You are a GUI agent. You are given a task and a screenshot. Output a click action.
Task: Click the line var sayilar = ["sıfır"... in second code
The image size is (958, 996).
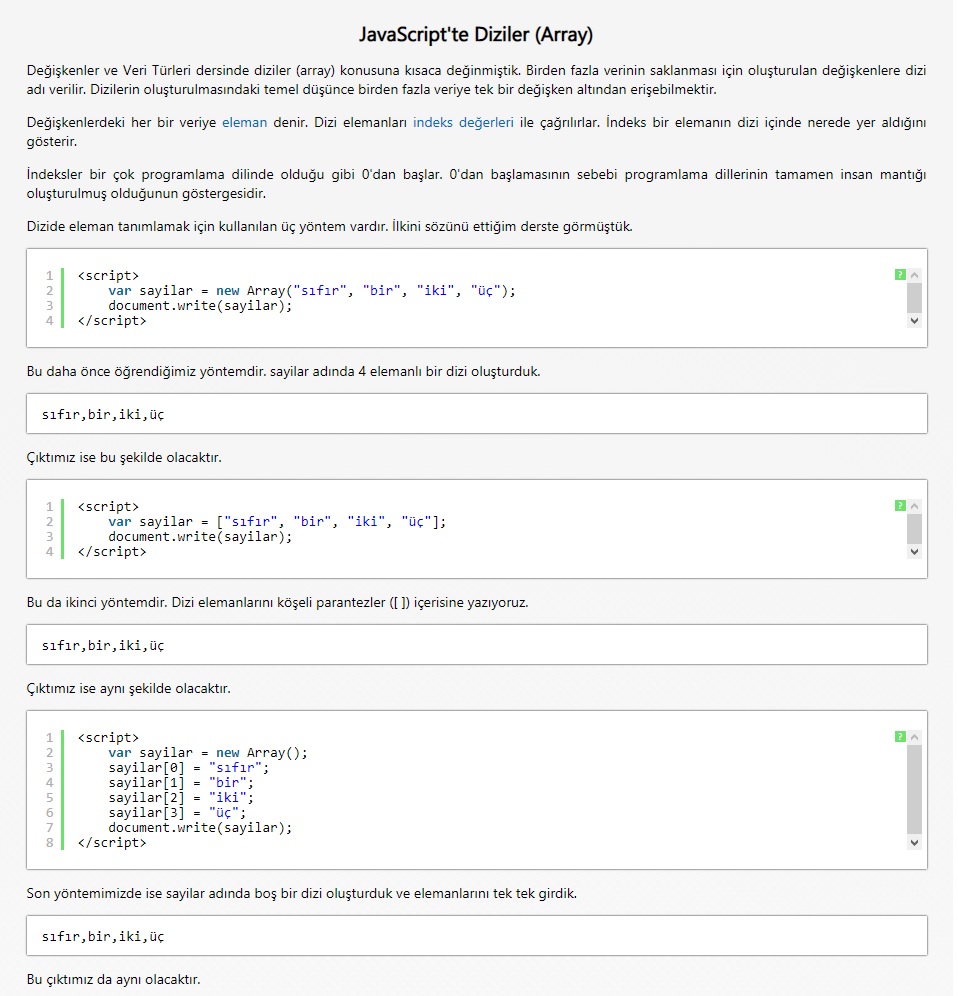coord(277,522)
